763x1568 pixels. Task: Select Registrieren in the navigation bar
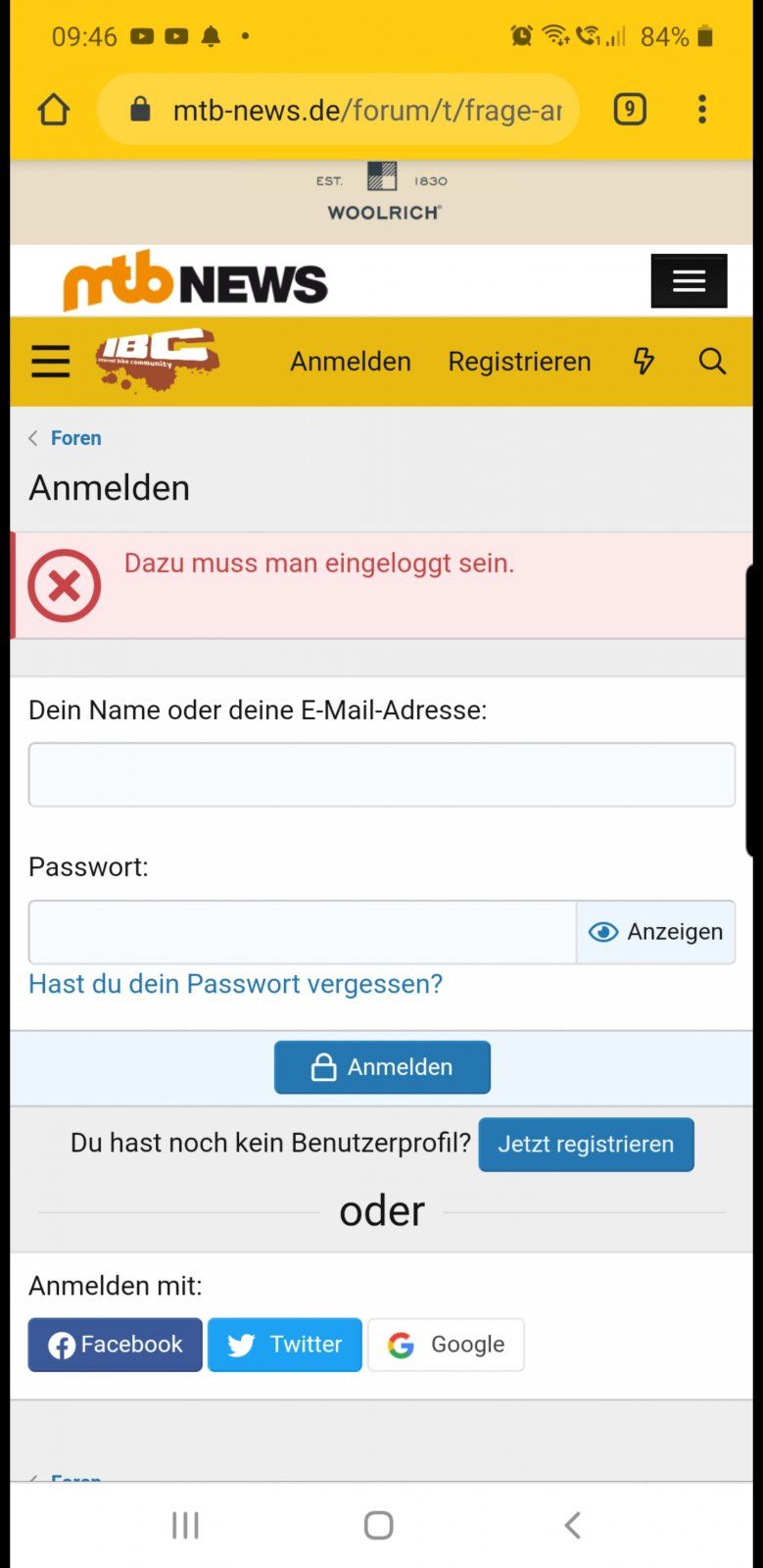pos(519,362)
